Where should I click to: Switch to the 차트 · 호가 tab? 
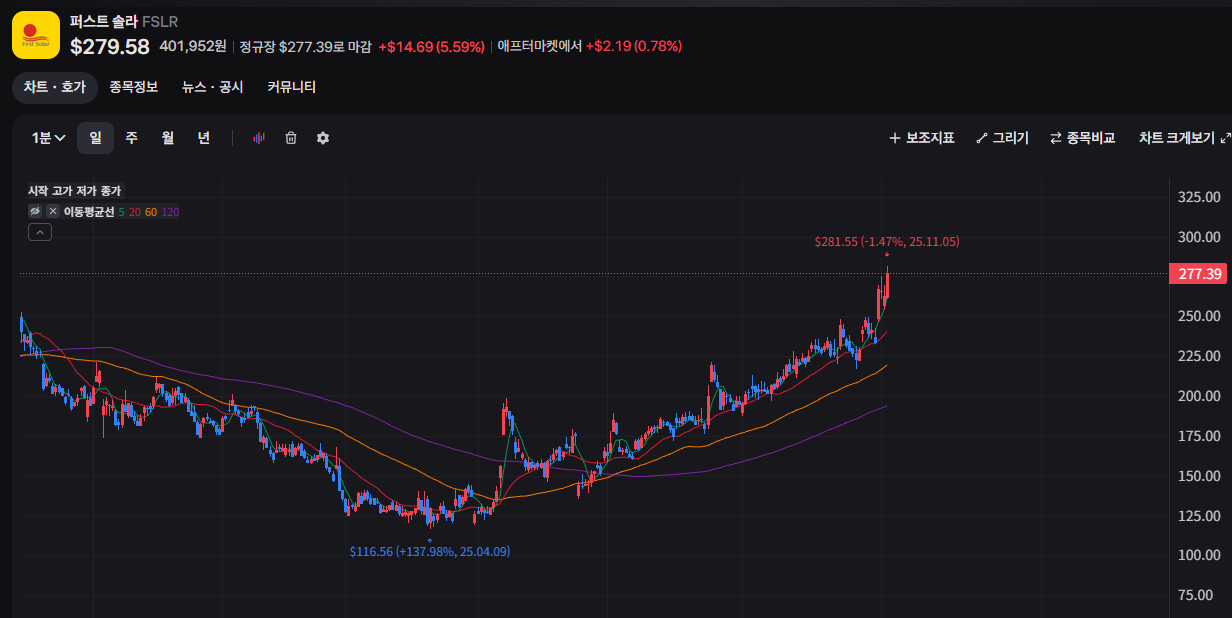point(55,87)
